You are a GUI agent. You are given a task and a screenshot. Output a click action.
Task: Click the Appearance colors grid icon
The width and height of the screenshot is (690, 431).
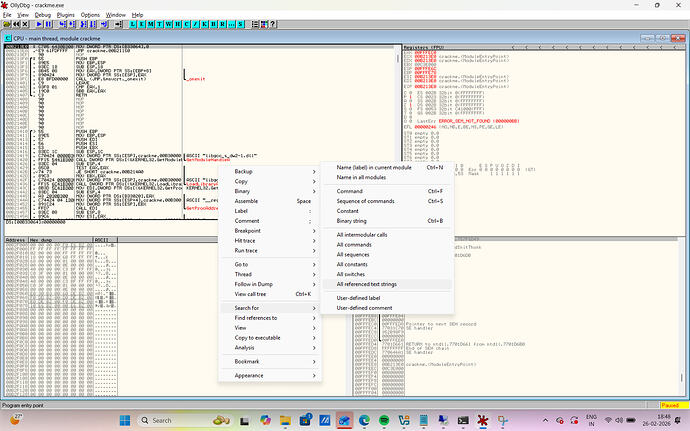(x=264, y=24)
